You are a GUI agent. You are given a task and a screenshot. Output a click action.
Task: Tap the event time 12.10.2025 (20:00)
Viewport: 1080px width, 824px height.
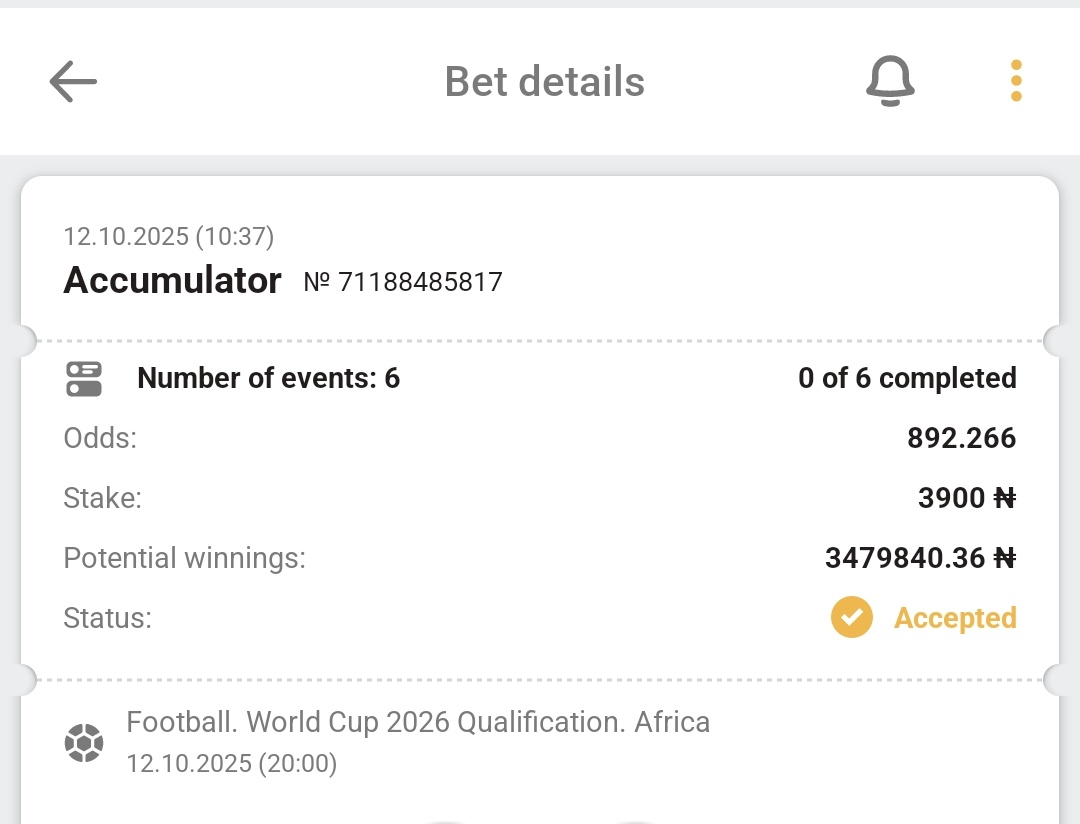pyautogui.click(x=232, y=764)
